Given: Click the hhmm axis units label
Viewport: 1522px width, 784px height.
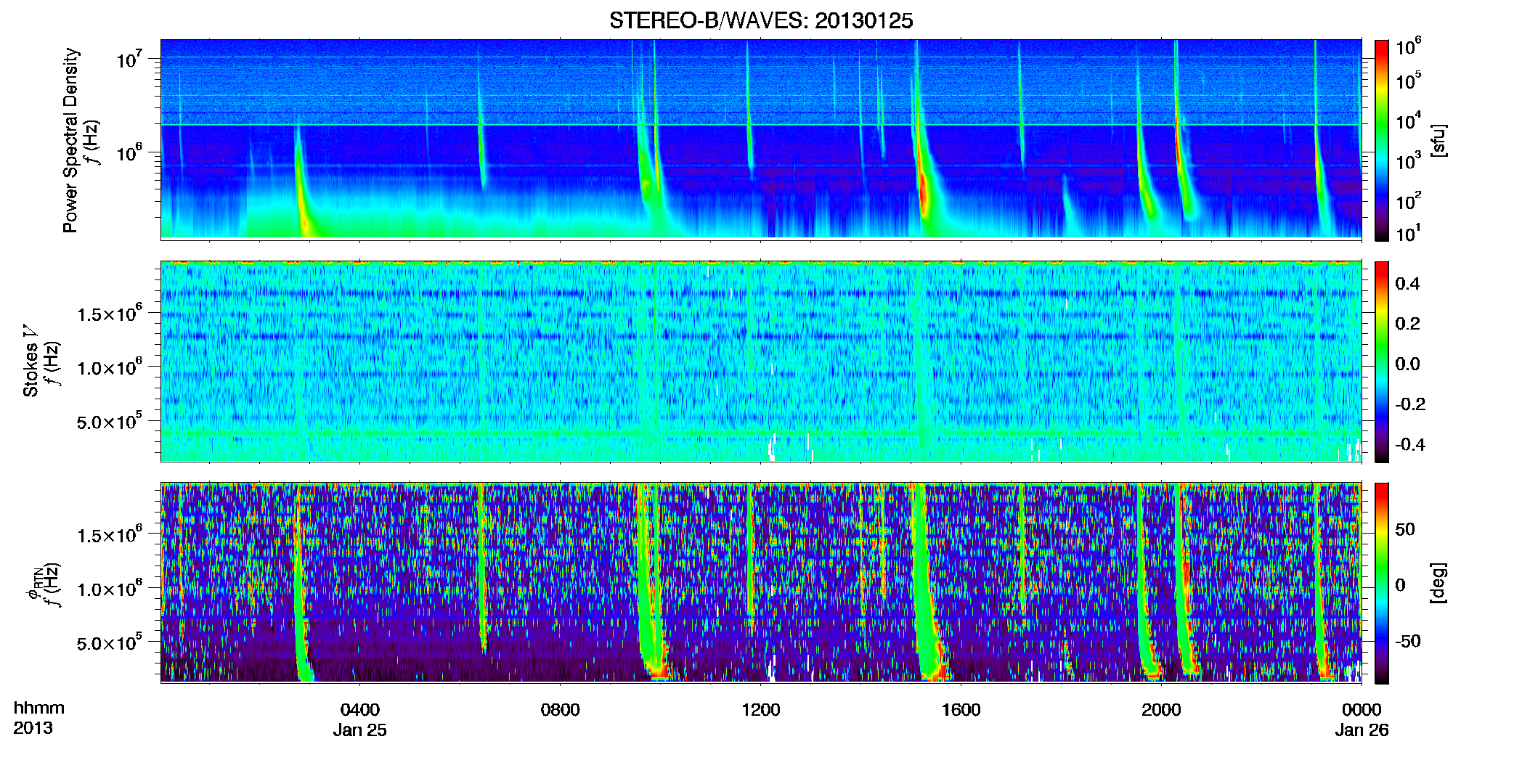Looking at the screenshot, I should tap(39, 709).
